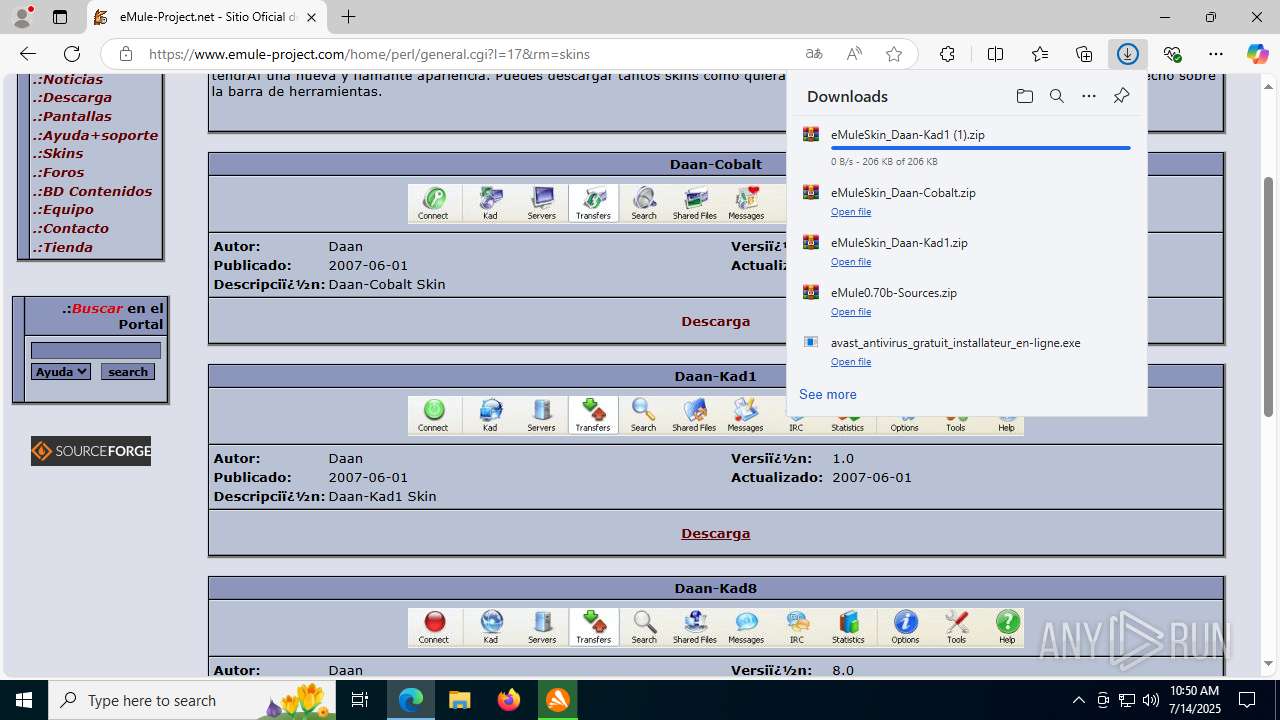View site information lock icon
This screenshot has width=1280, height=720.
[125, 54]
